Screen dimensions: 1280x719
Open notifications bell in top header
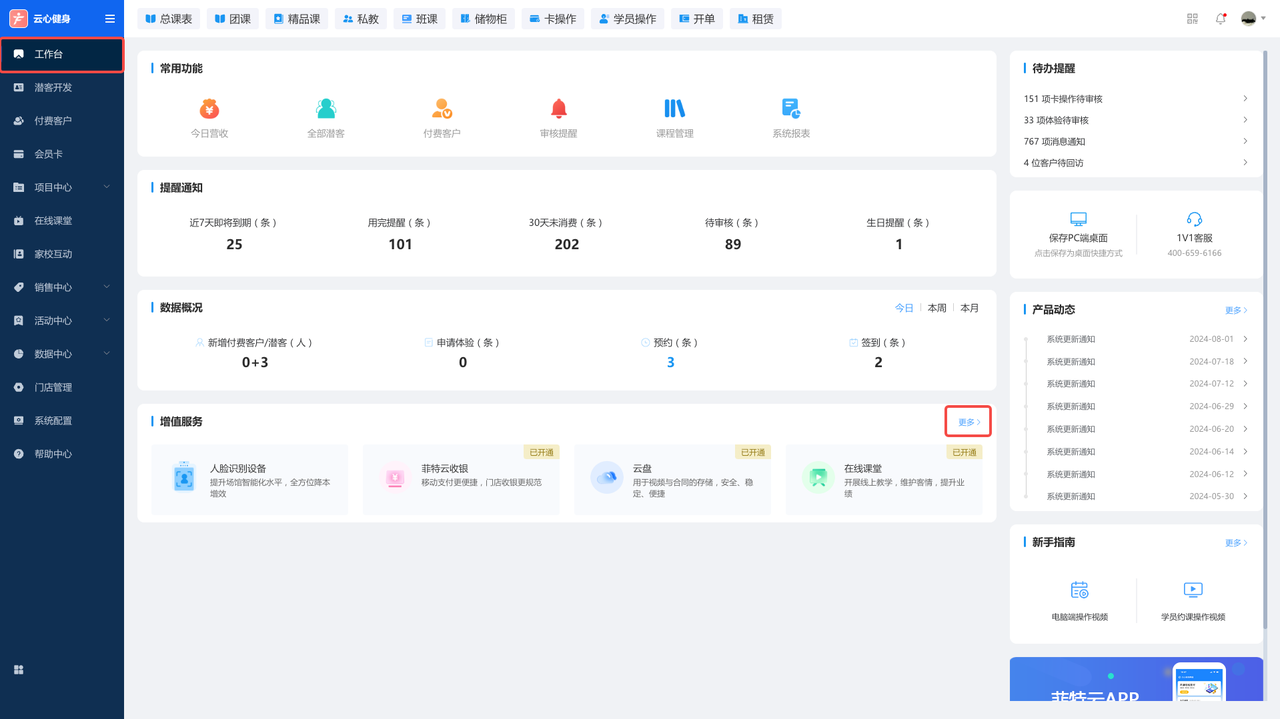point(1220,19)
